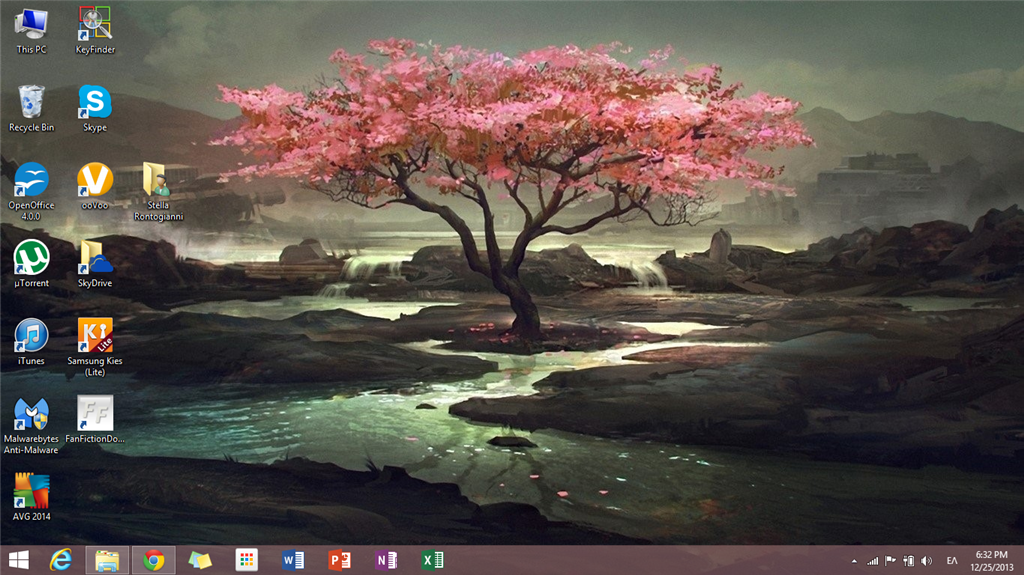Select the Malwarebytes Anti-Malware shortcut
Image resolution: width=1024 pixels, height=575 pixels.
pyautogui.click(x=31, y=425)
